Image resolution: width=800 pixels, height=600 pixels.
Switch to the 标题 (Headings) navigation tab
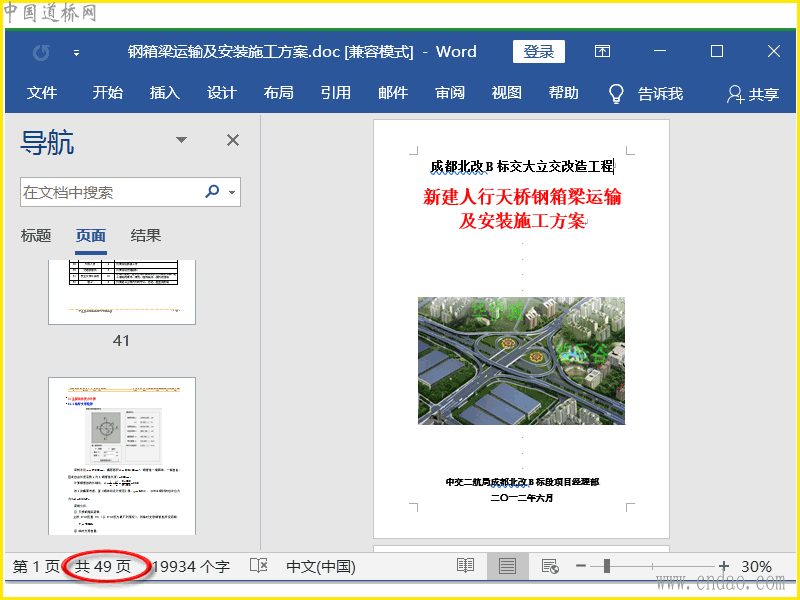tap(36, 236)
